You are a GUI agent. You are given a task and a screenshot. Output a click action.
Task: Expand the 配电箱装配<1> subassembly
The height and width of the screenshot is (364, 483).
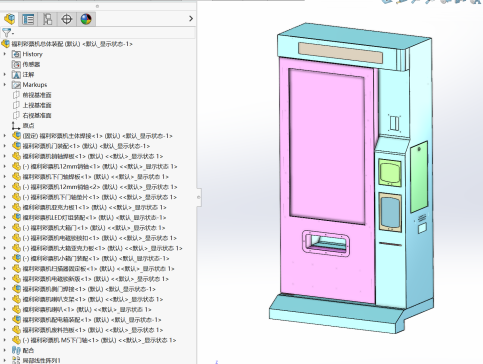pyautogui.click(x=5, y=320)
